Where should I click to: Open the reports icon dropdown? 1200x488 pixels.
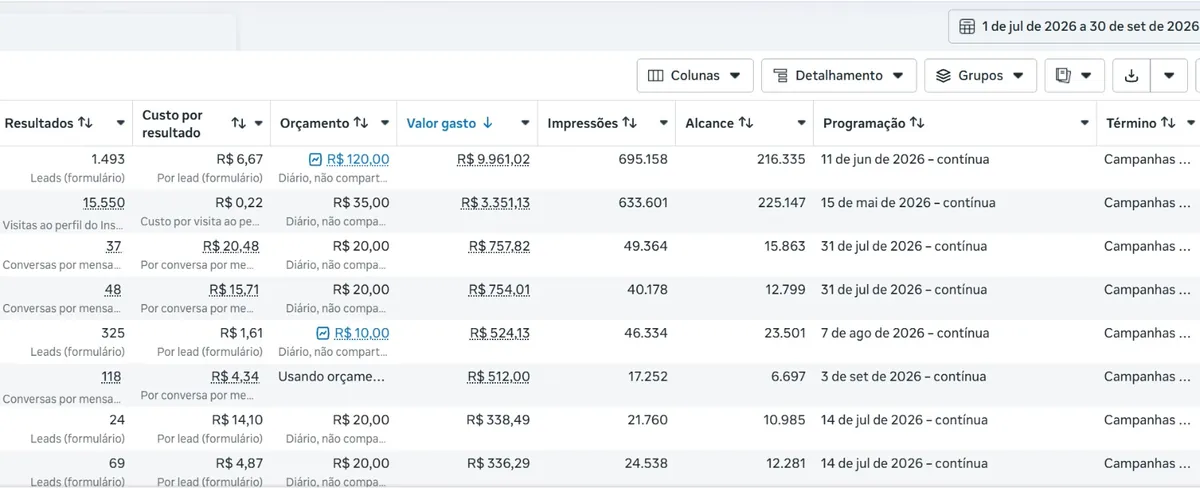[x=1074, y=75]
